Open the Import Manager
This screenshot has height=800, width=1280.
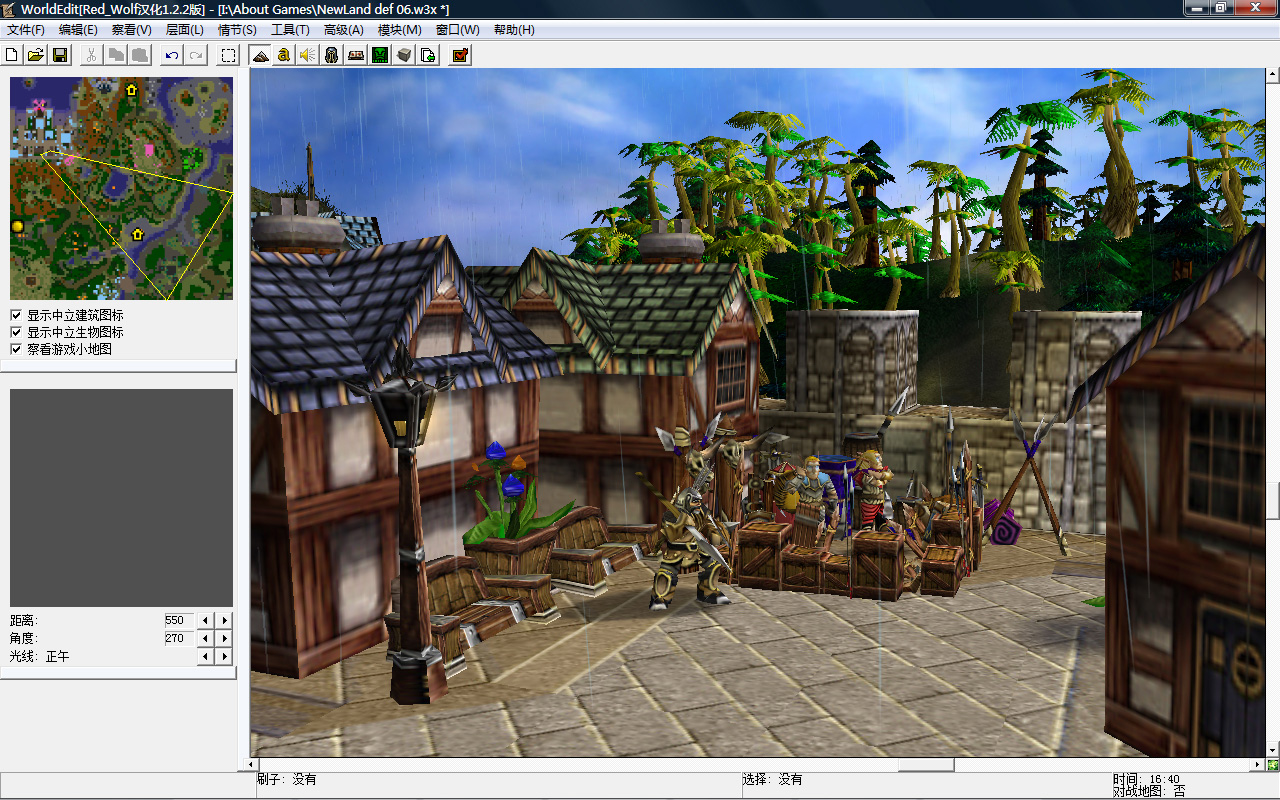pos(428,55)
